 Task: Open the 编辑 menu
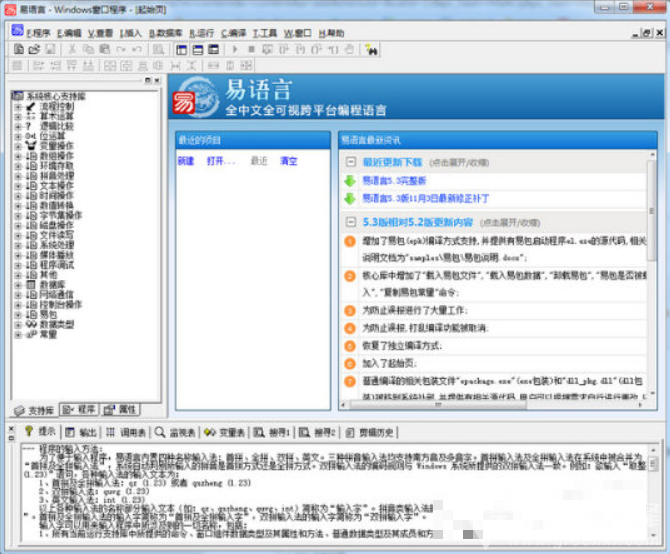[69, 33]
